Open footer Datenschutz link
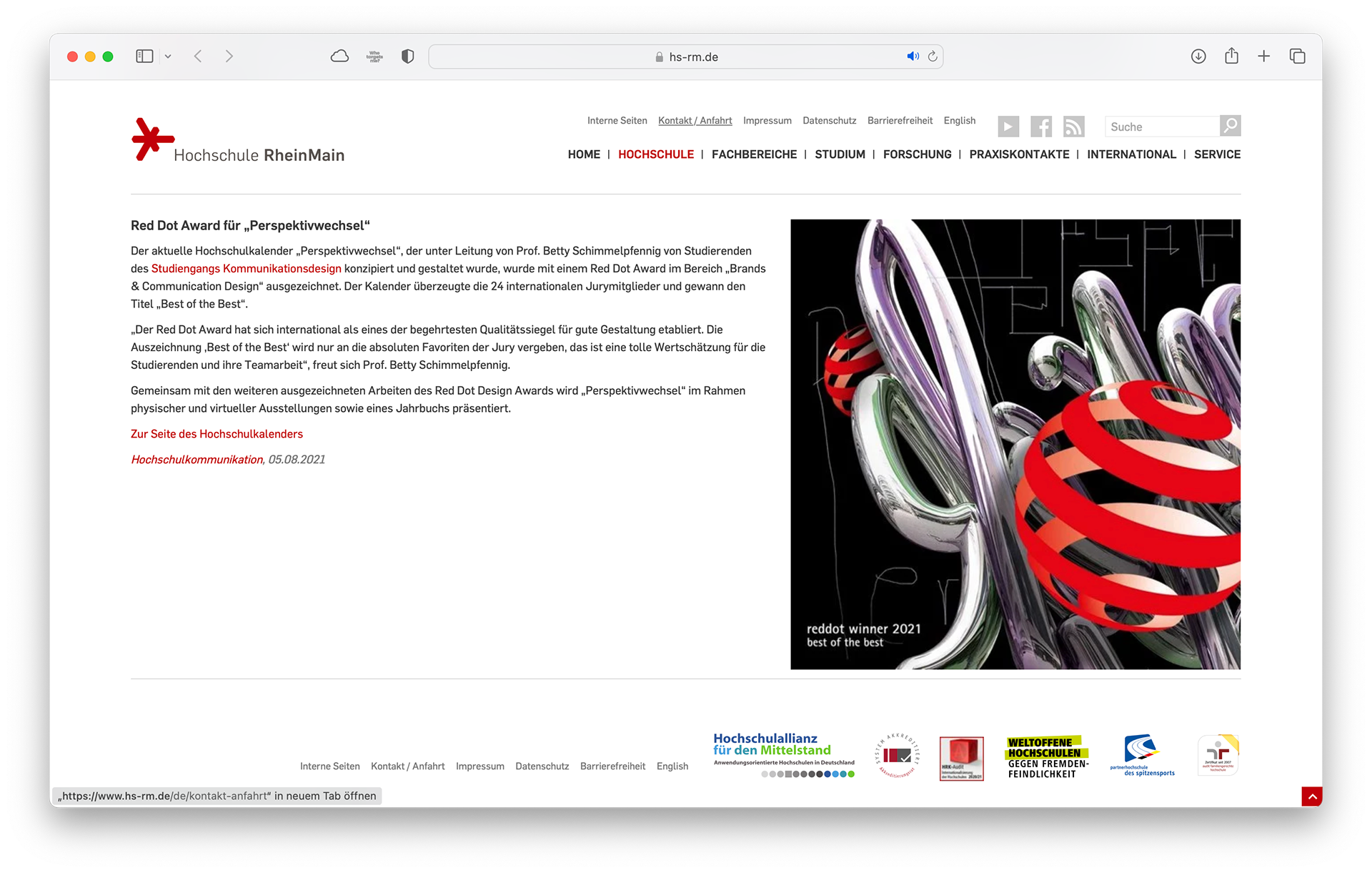The image size is (1372, 873). pyautogui.click(x=542, y=766)
